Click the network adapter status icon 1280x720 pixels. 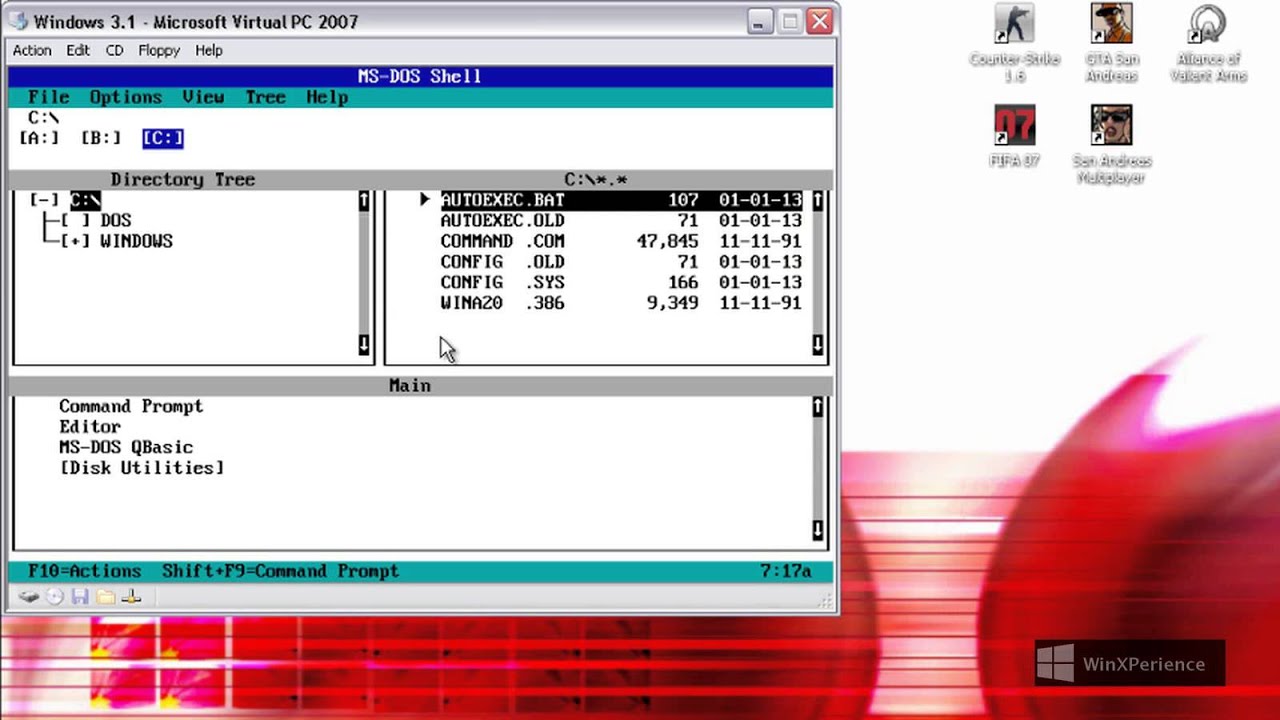pos(131,597)
